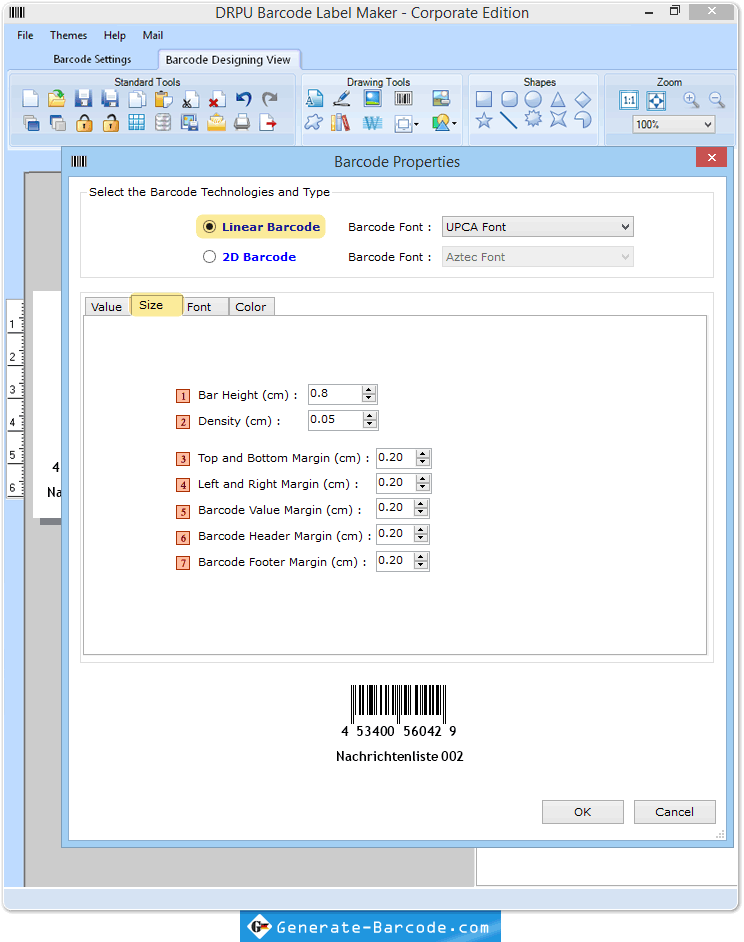Click the Generate-Barcode.com link
The width and height of the screenshot is (744, 942).
(370, 926)
